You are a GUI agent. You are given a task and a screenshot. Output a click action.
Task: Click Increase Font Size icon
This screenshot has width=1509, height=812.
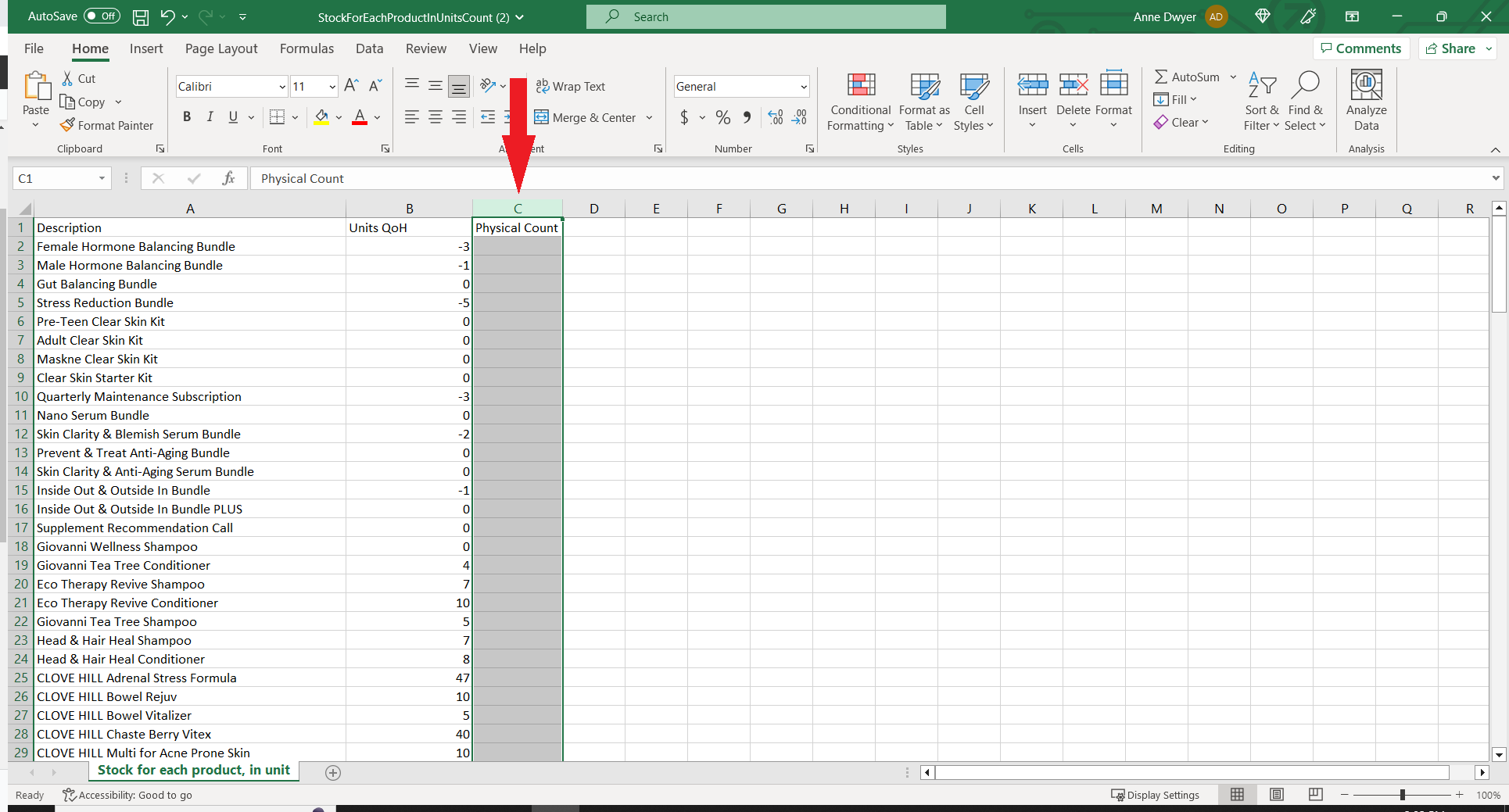pos(352,86)
